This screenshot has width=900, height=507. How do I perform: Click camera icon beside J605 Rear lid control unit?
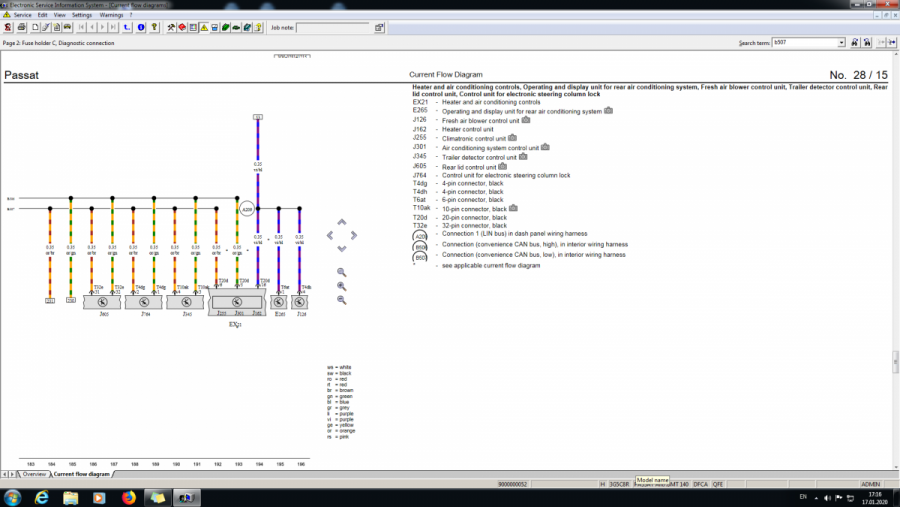click(503, 166)
